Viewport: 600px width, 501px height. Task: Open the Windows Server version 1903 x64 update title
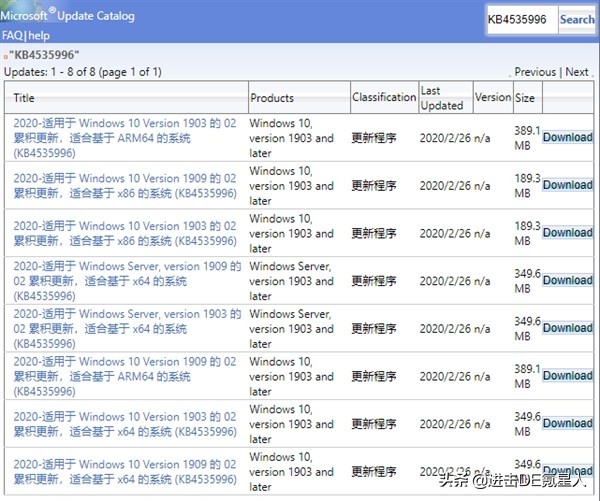tap(127, 328)
